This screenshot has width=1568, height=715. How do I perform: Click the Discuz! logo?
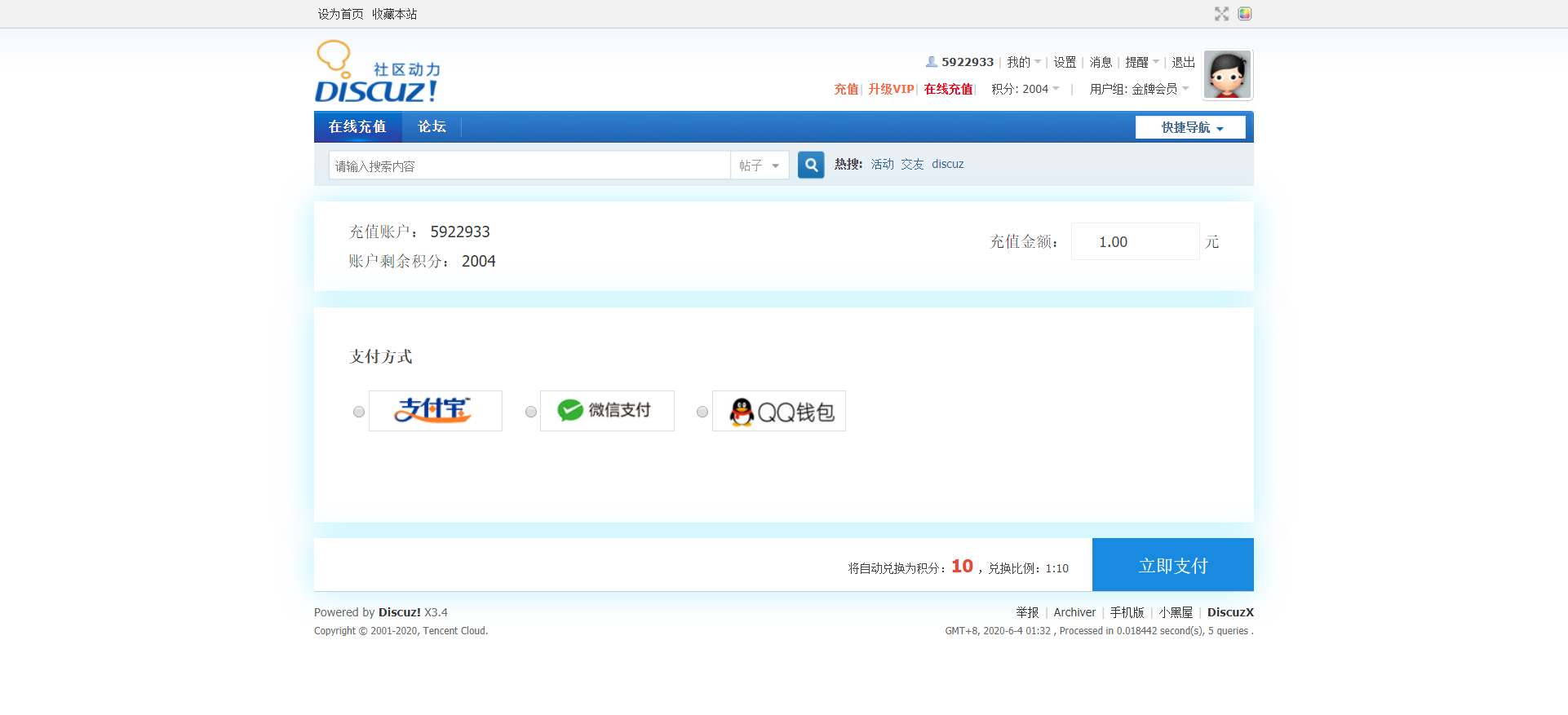377,72
